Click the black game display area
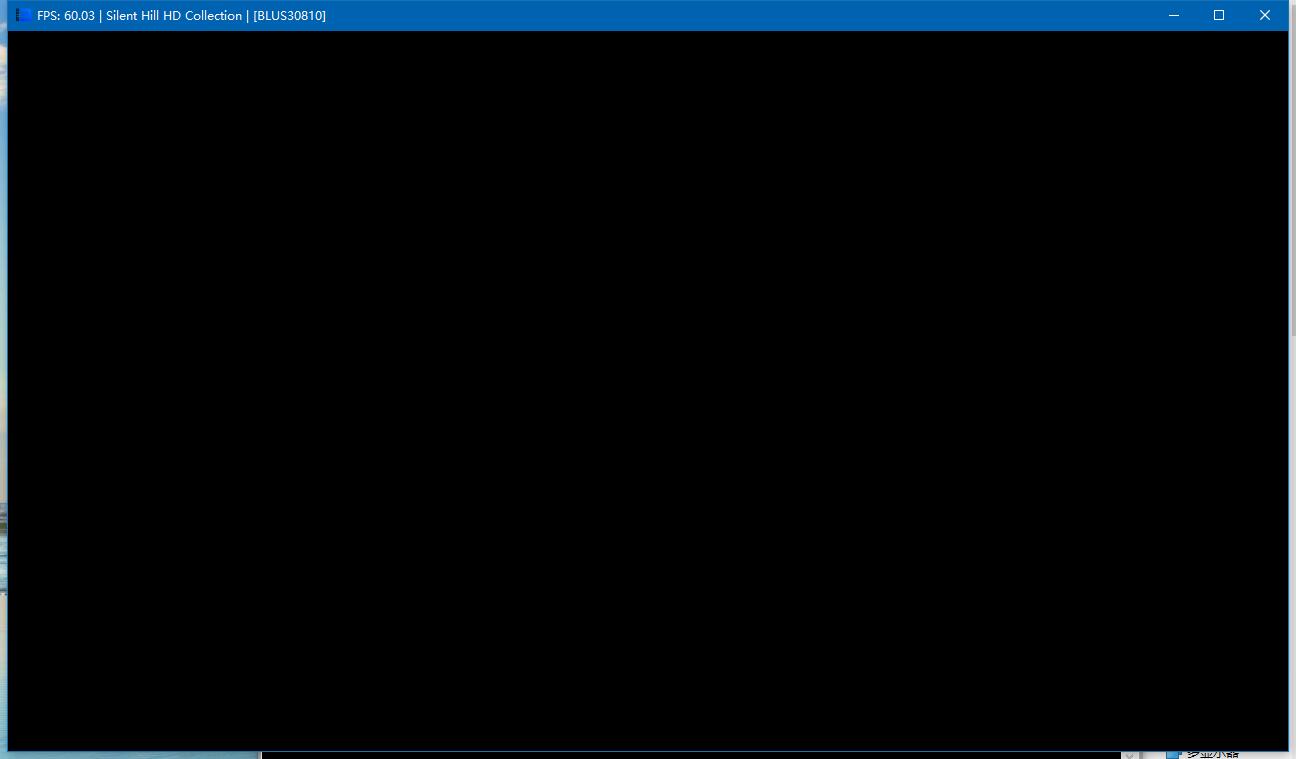Image resolution: width=1296 pixels, height=759 pixels. point(648,390)
